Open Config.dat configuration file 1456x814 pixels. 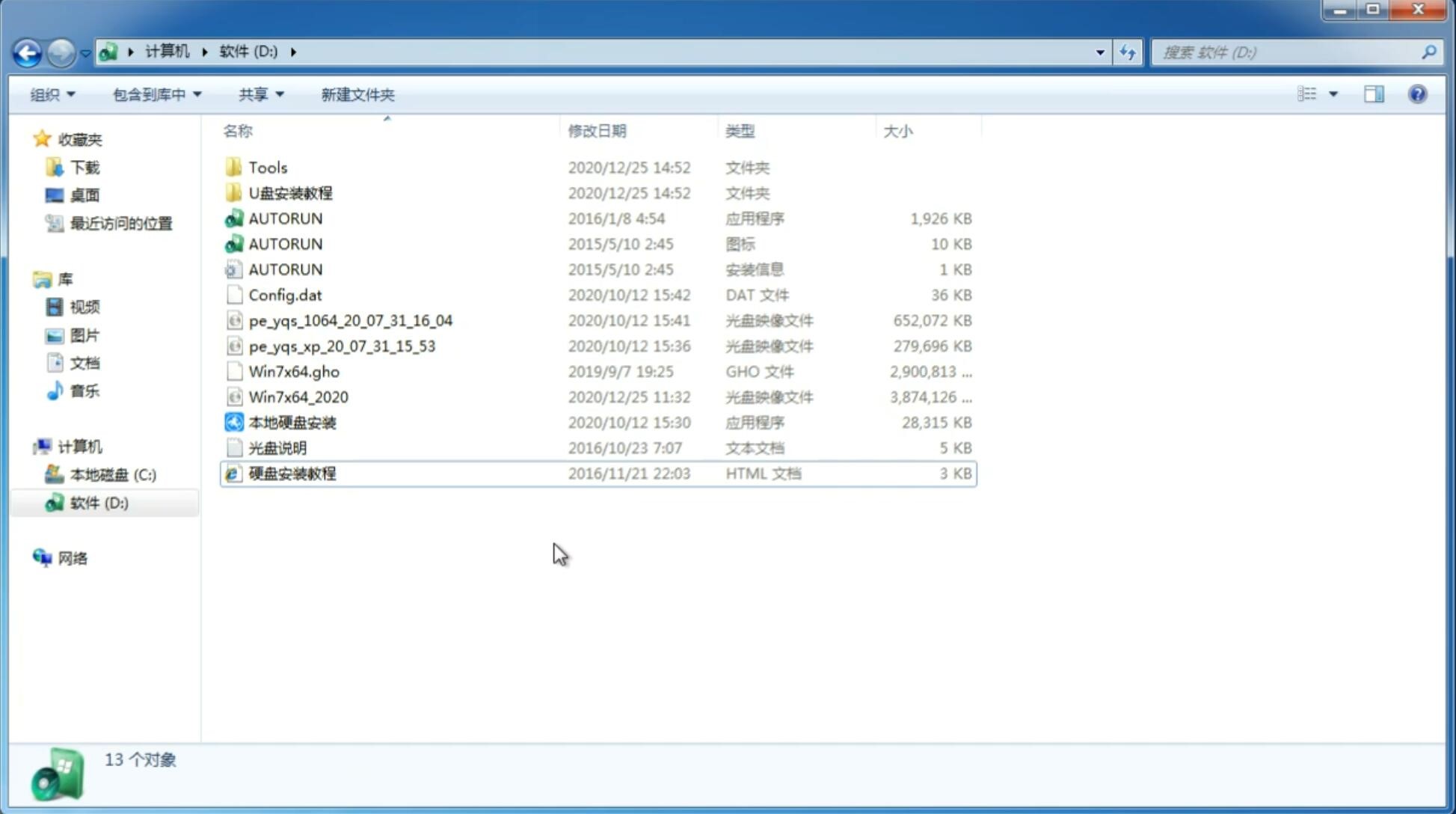pyautogui.click(x=286, y=294)
